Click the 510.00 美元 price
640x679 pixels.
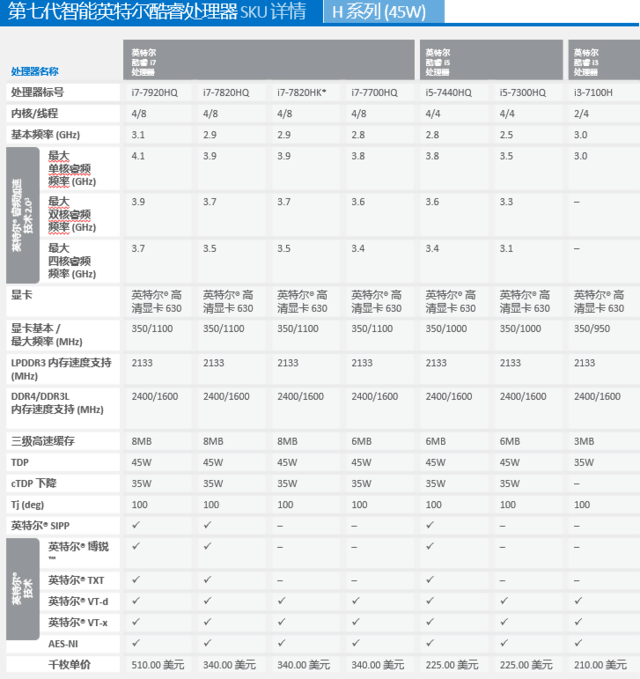click(x=158, y=665)
